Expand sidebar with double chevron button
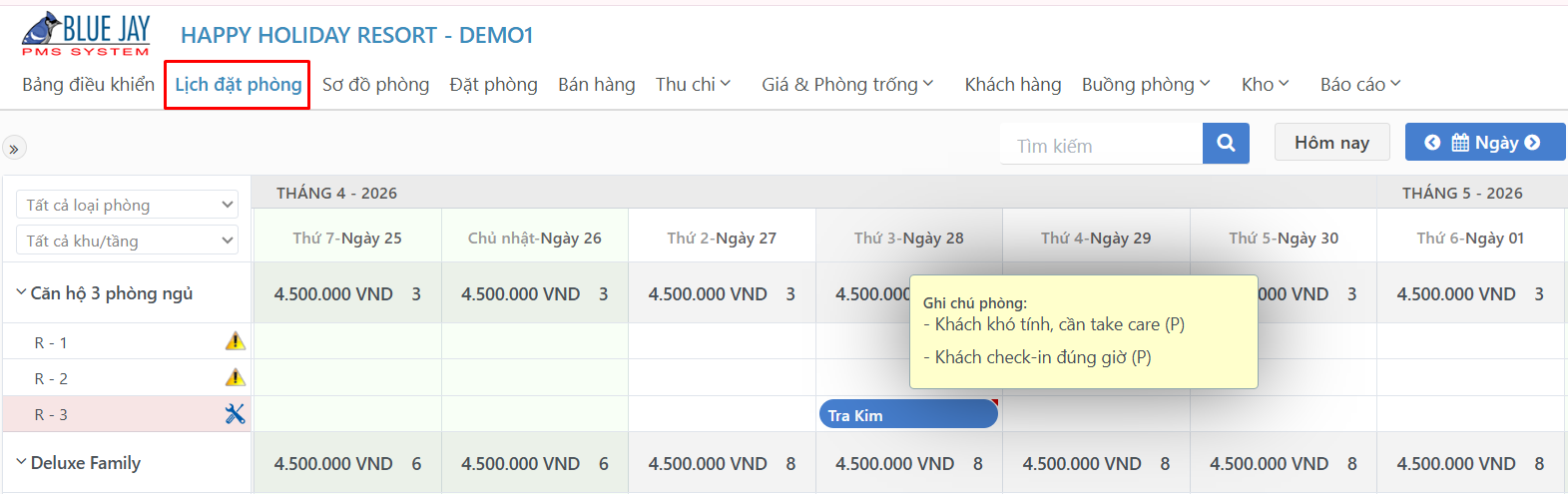The image size is (1568, 494). click(14, 149)
